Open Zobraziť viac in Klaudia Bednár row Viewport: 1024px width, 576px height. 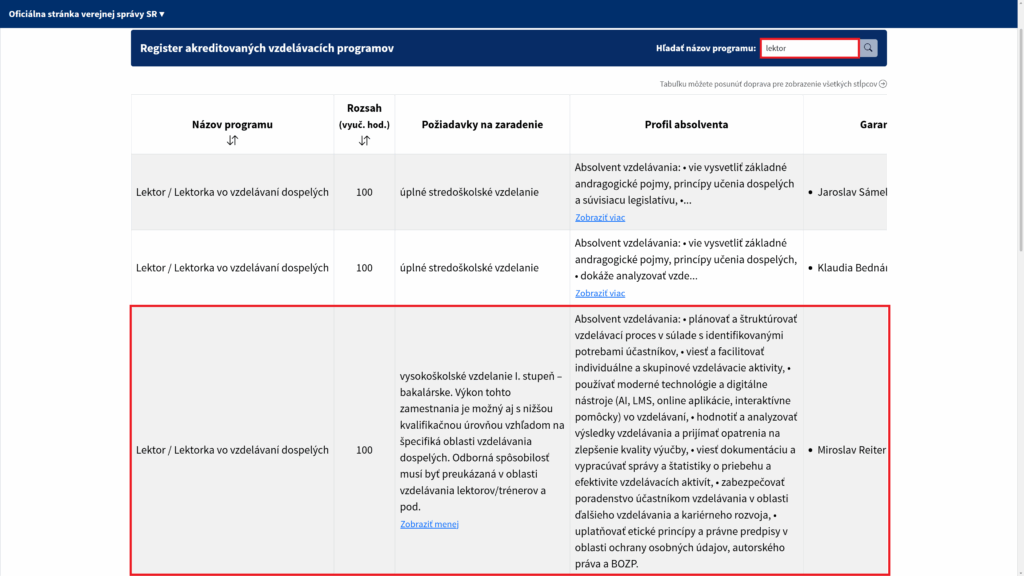click(x=600, y=293)
